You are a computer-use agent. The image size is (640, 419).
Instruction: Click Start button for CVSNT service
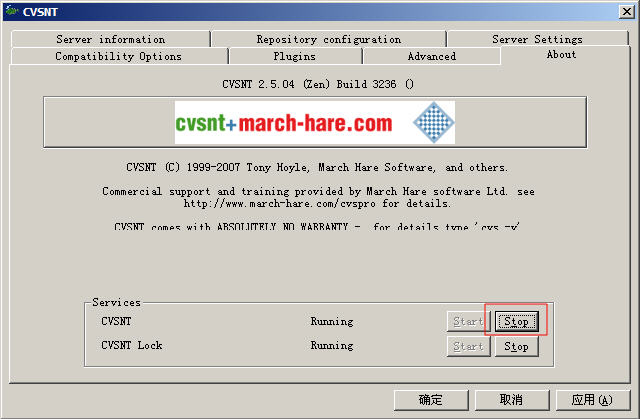tap(468, 321)
